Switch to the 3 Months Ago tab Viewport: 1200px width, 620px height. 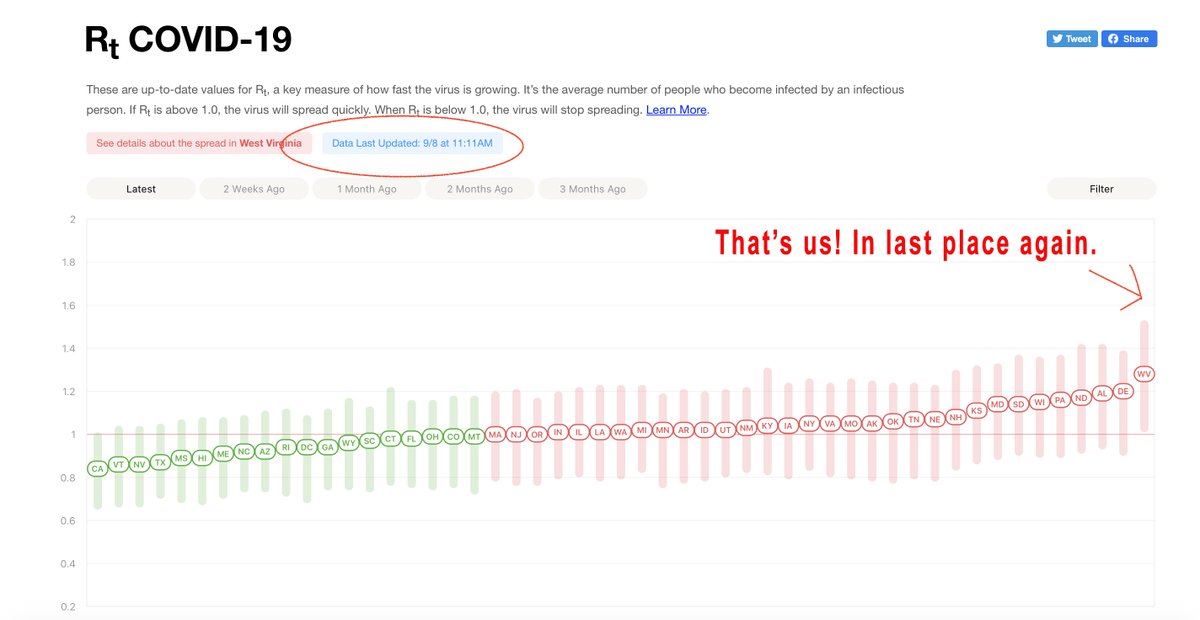593,189
